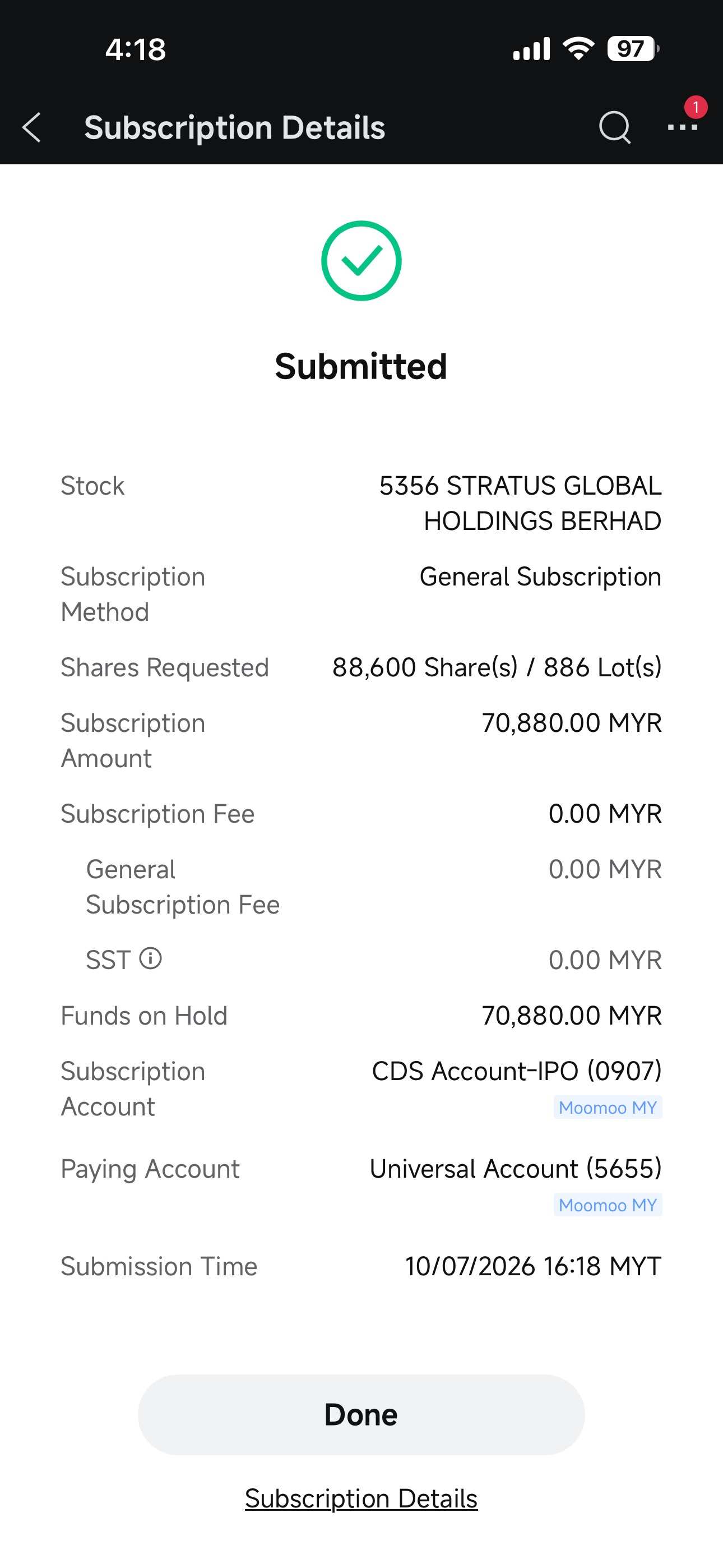Screen dimensions: 723x1568
Task: Tap the Wi-Fi status icon
Action: pyautogui.click(x=579, y=49)
